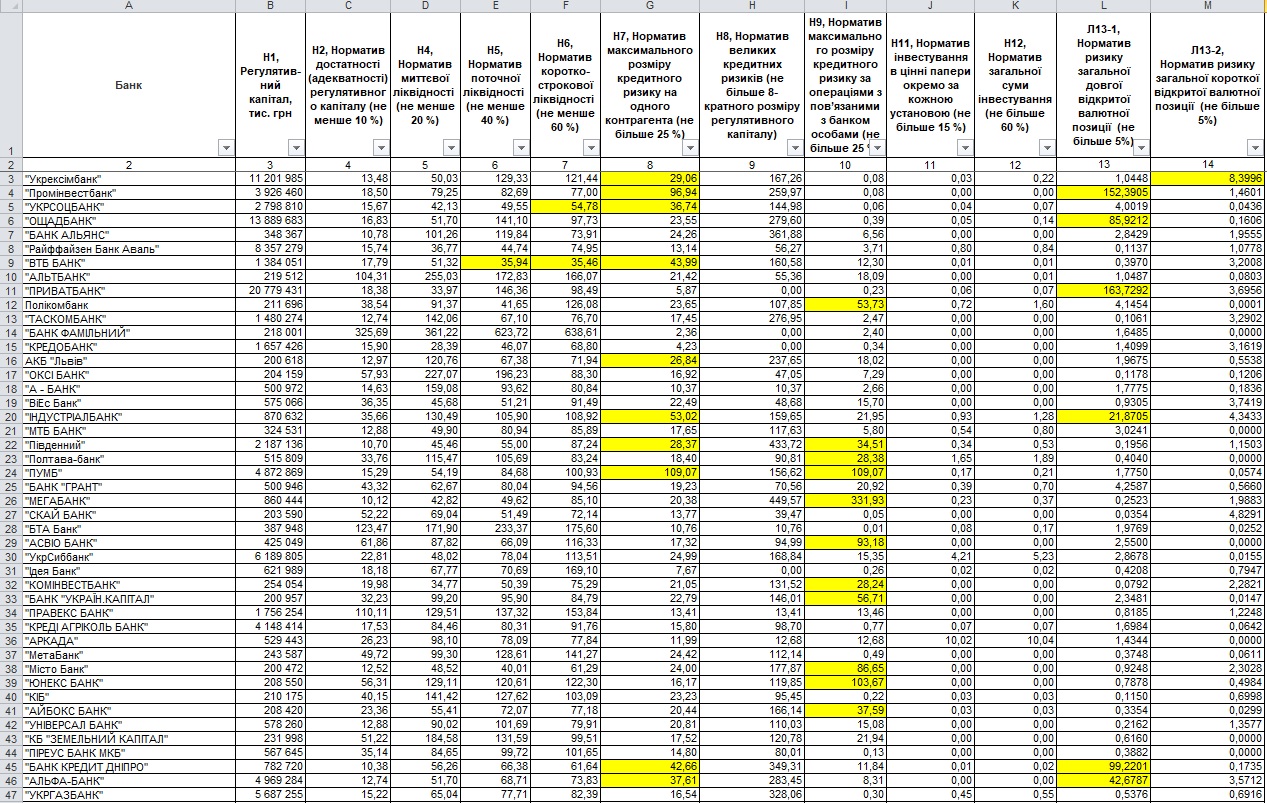Select row 3 via its row number

[x=10, y=178]
